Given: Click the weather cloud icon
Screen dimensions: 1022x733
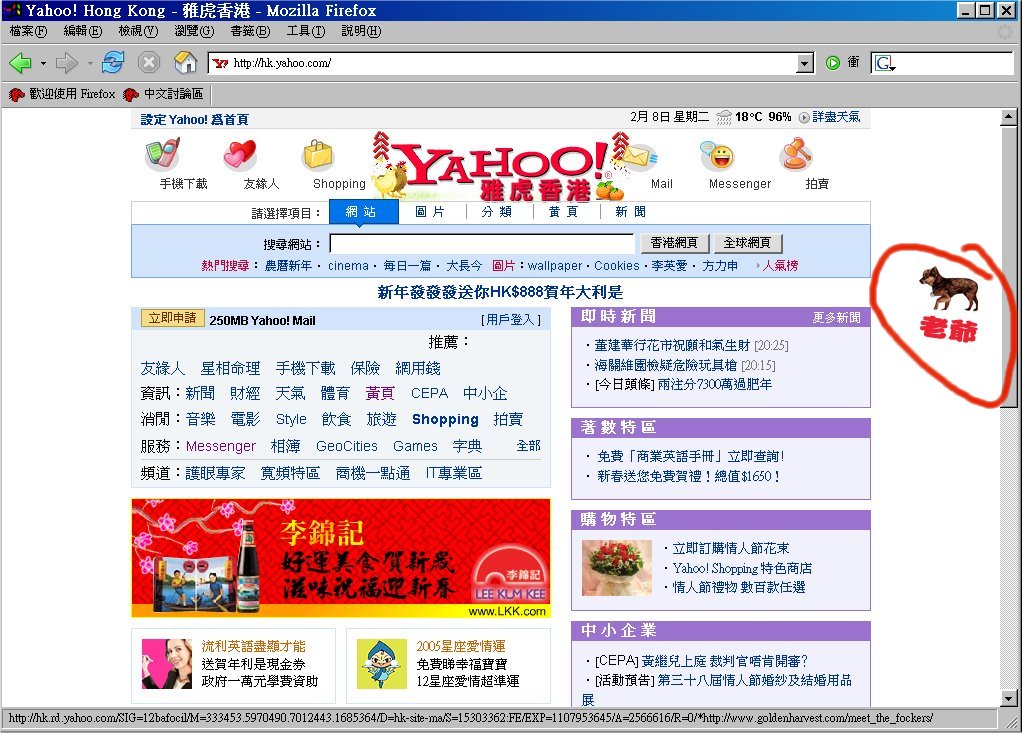Looking at the screenshot, I should click(723, 117).
